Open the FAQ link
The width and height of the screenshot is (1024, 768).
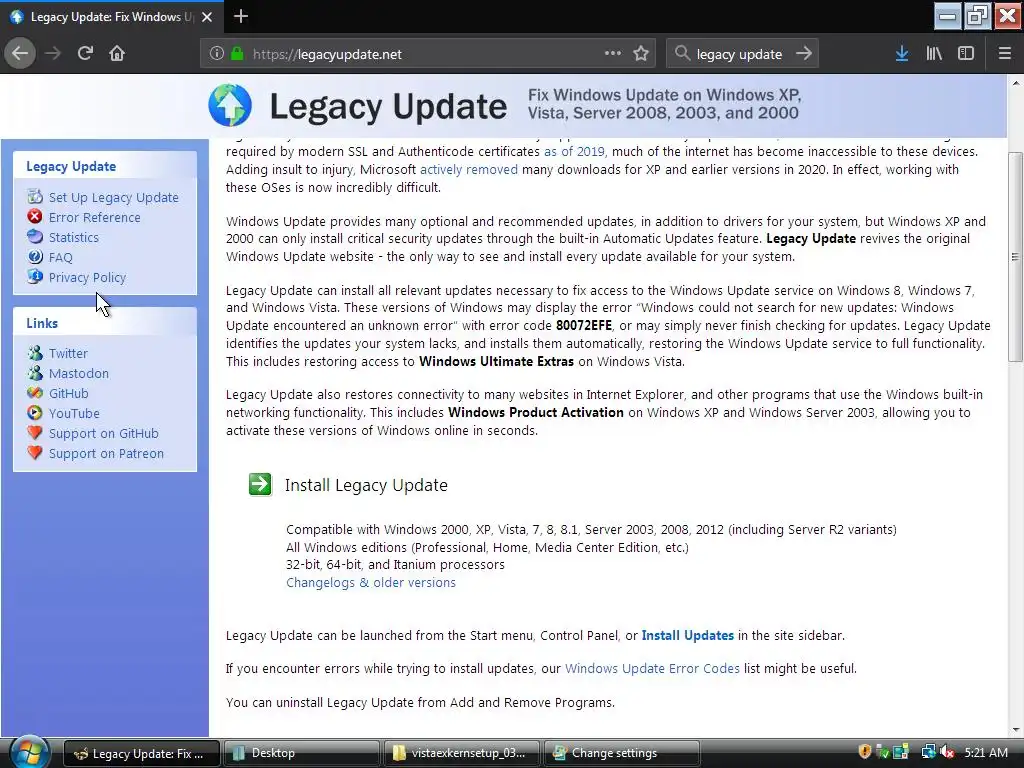(x=61, y=257)
